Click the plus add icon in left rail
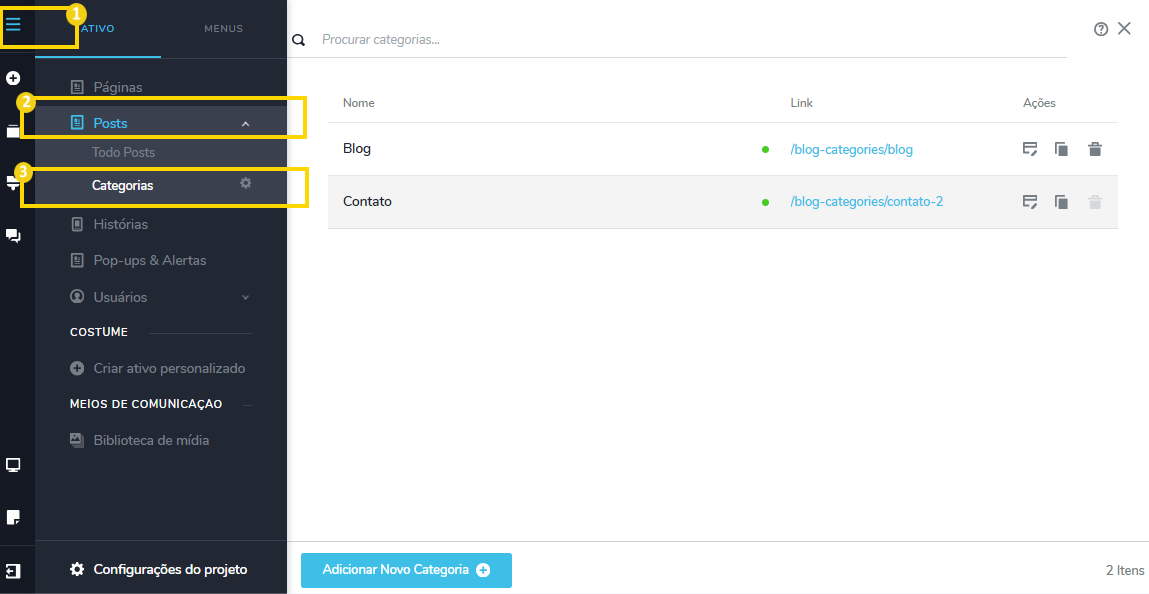Screen dimensions: 1149x594 (14, 78)
